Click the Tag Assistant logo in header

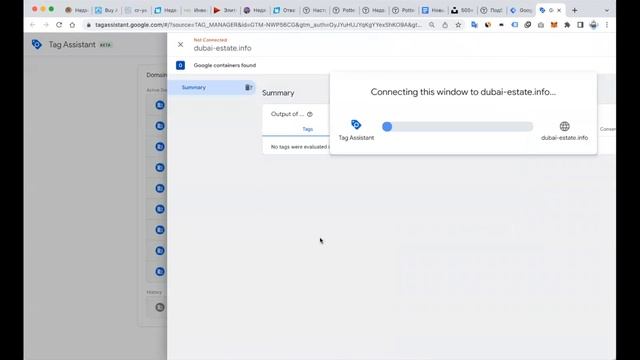point(37,44)
